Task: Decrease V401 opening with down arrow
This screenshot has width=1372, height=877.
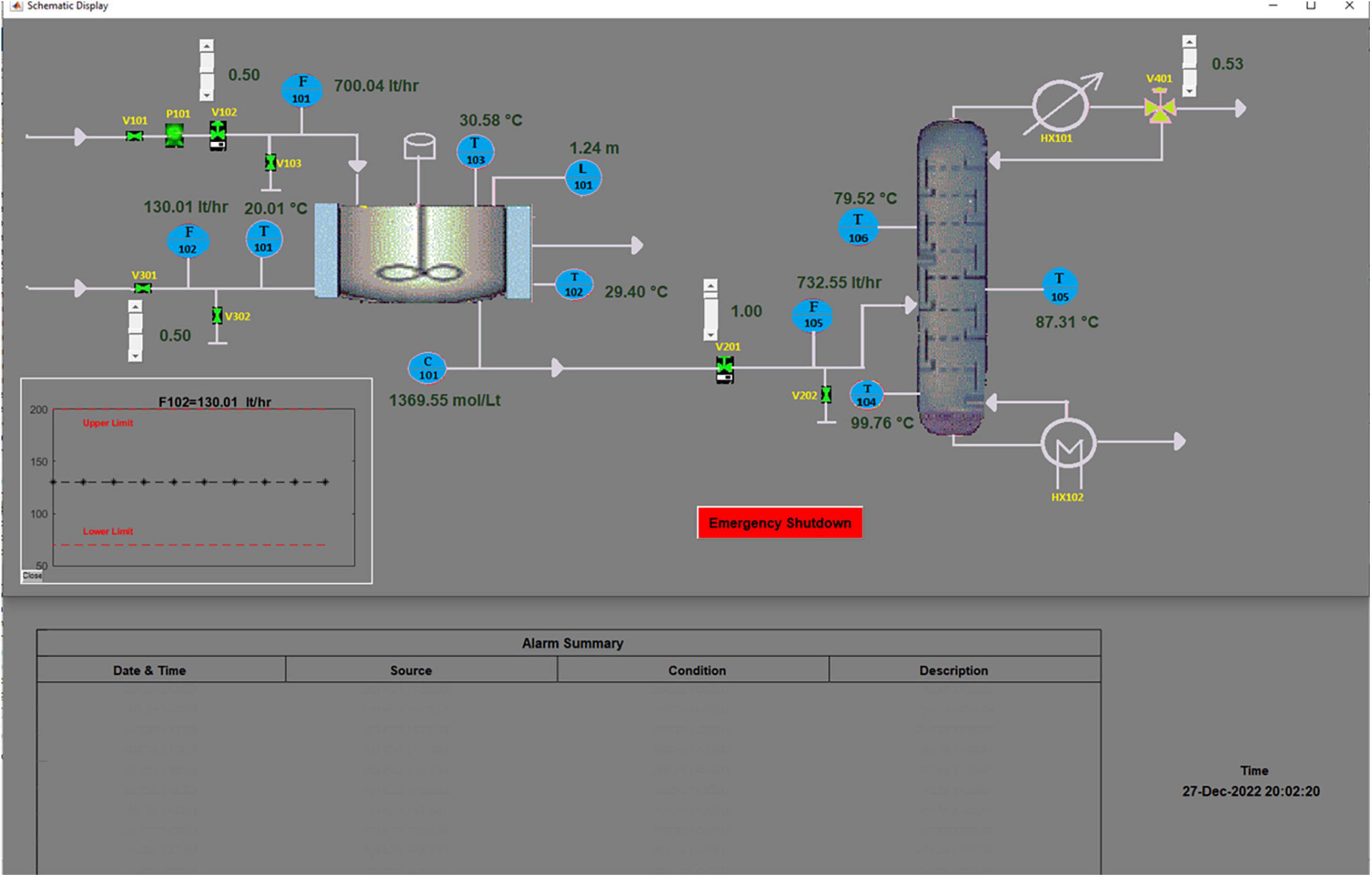Action: click(1189, 91)
